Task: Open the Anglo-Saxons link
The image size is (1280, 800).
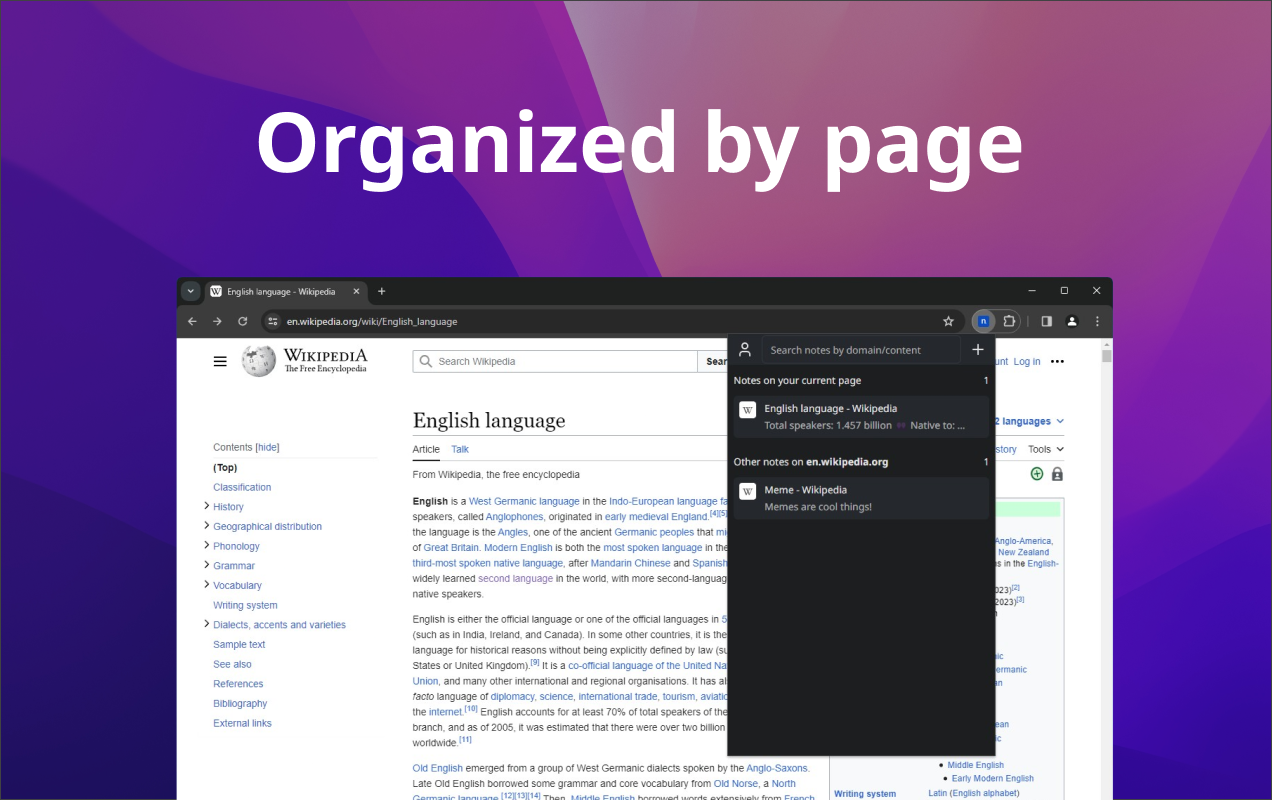Action: tap(777, 768)
